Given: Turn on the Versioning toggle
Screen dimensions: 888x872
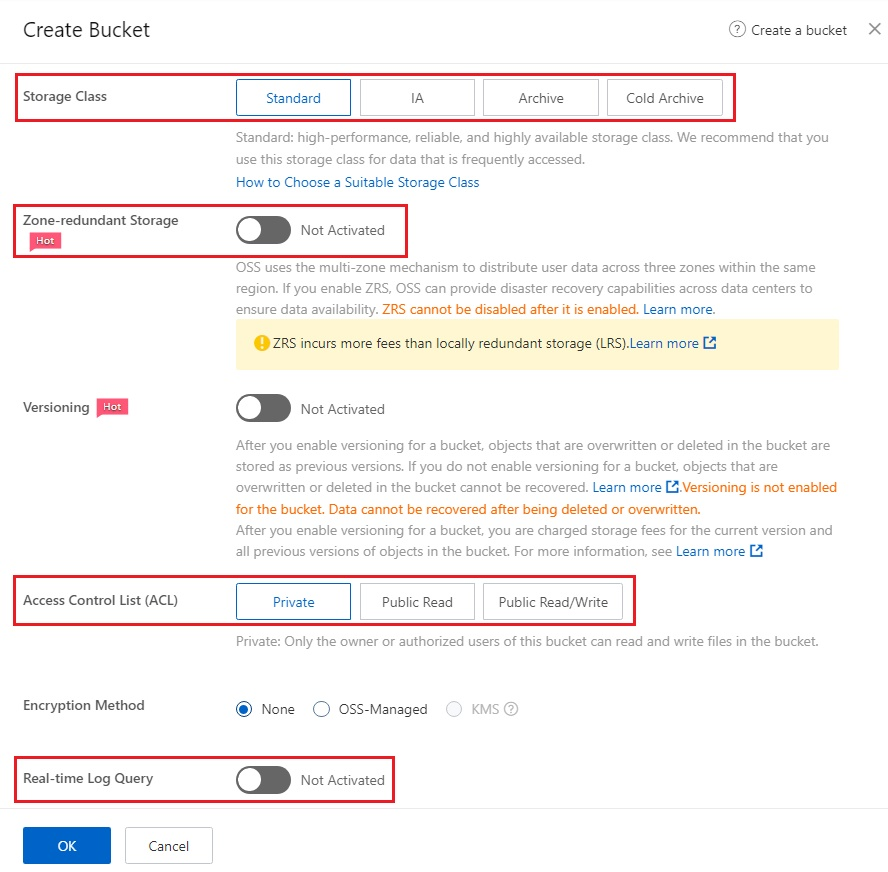Looking at the screenshot, I should click(263, 408).
